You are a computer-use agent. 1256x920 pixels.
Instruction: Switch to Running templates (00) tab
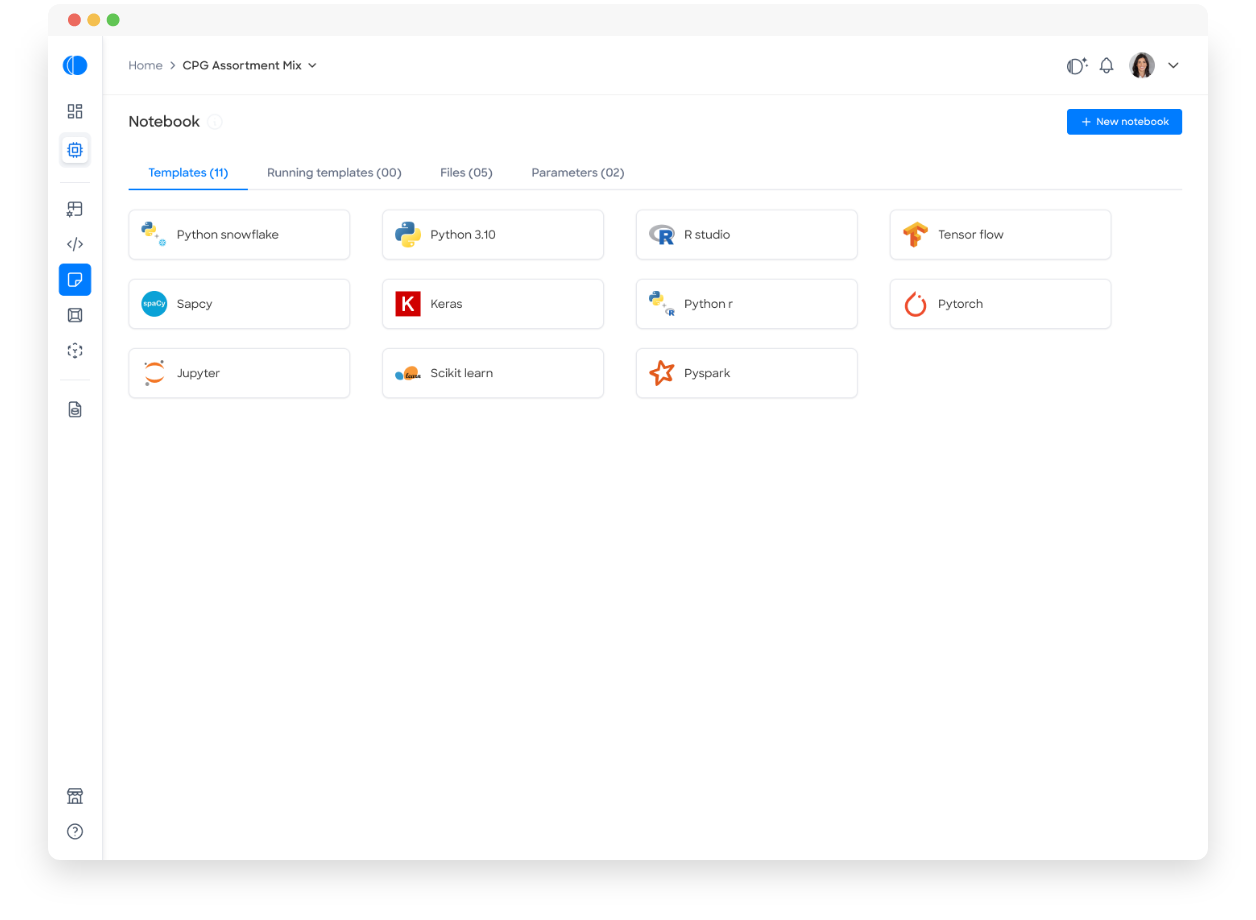coord(334,173)
